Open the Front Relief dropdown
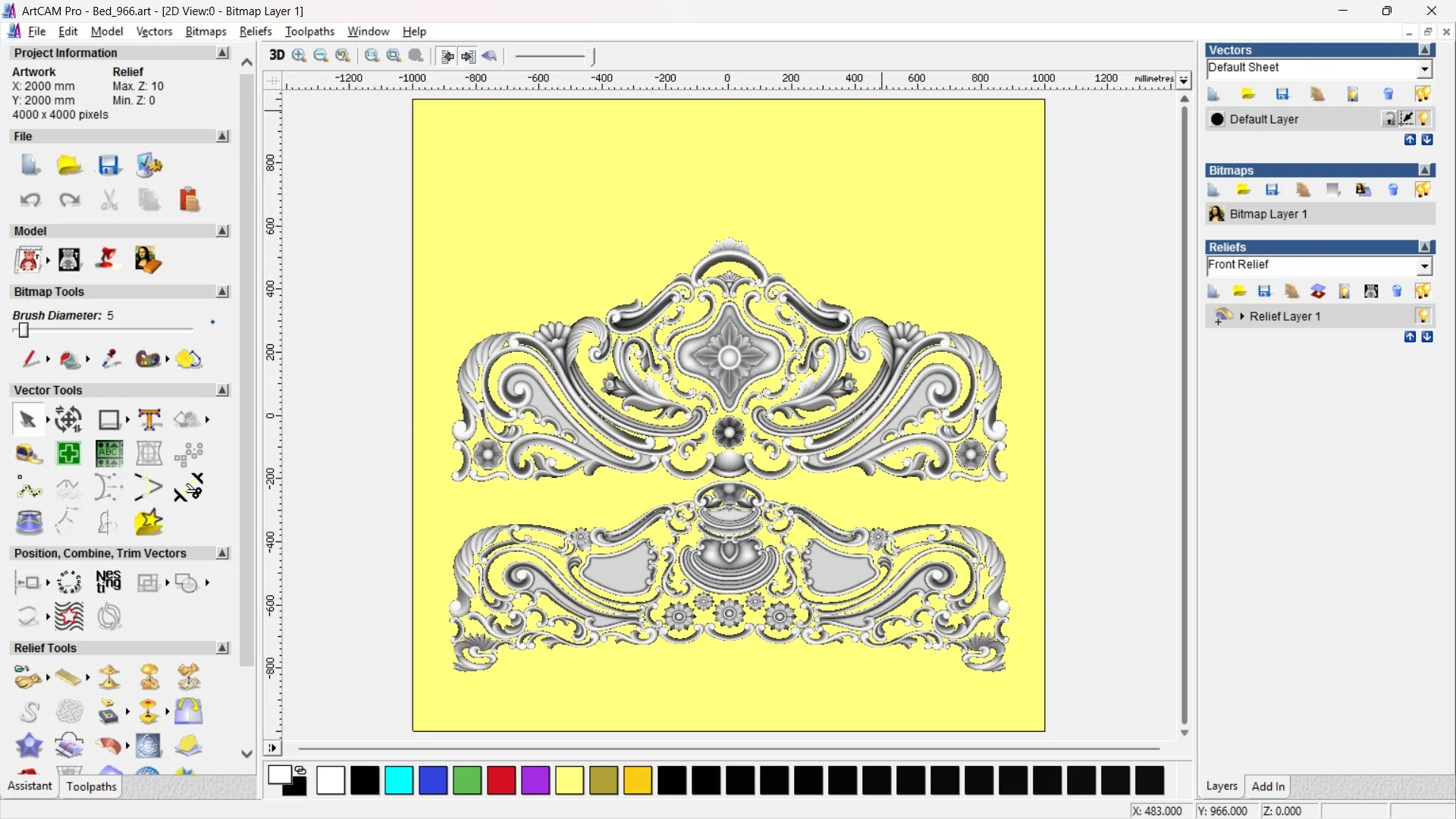This screenshot has height=819, width=1456. tap(1424, 266)
